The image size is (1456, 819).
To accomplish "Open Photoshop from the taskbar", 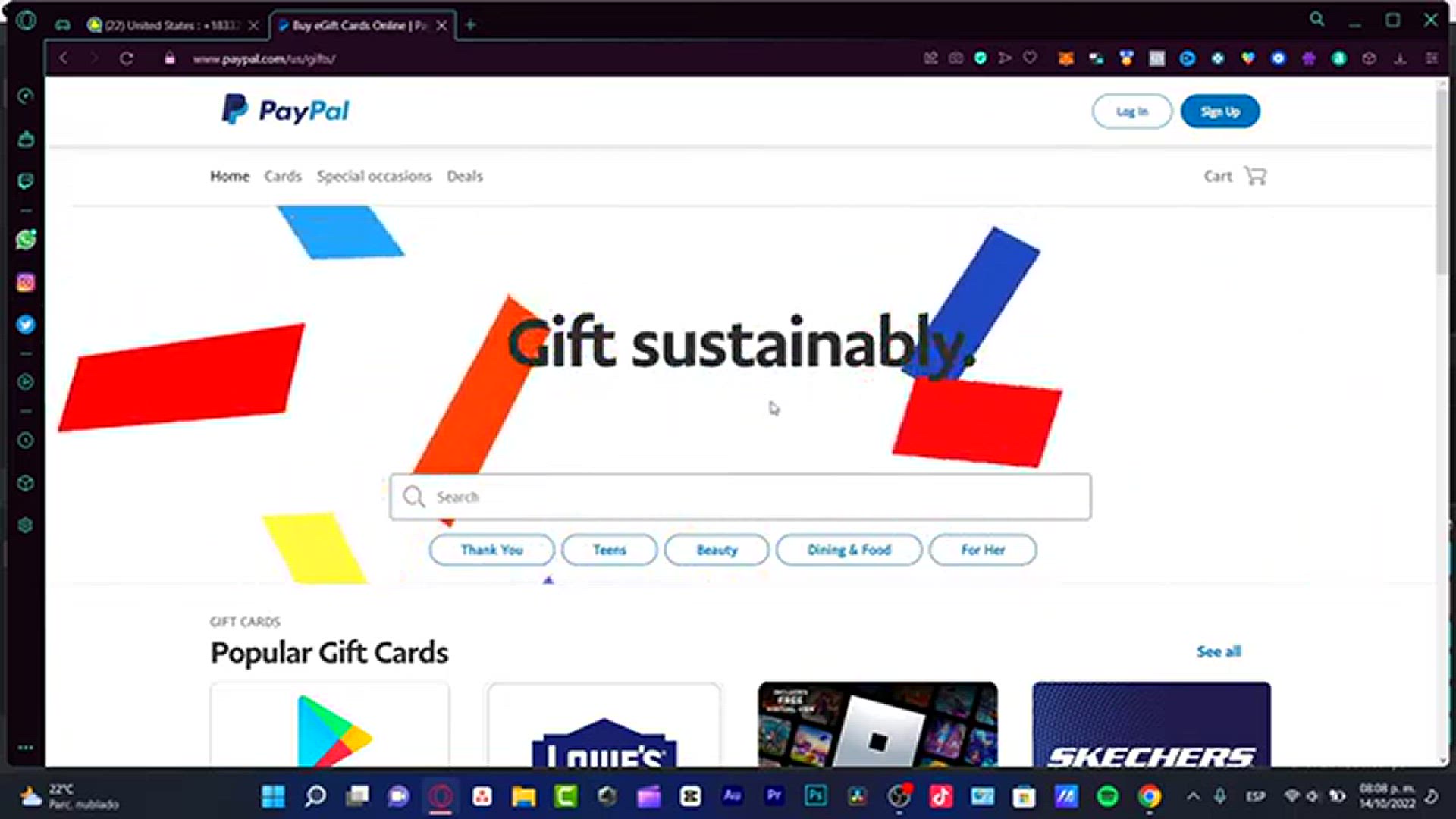I will pyautogui.click(x=816, y=796).
